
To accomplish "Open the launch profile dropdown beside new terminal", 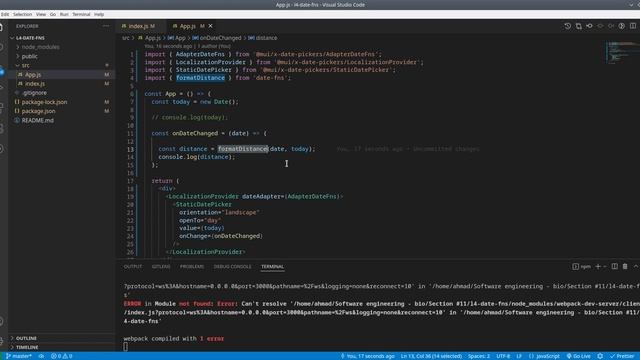I will (x=604, y=267).
